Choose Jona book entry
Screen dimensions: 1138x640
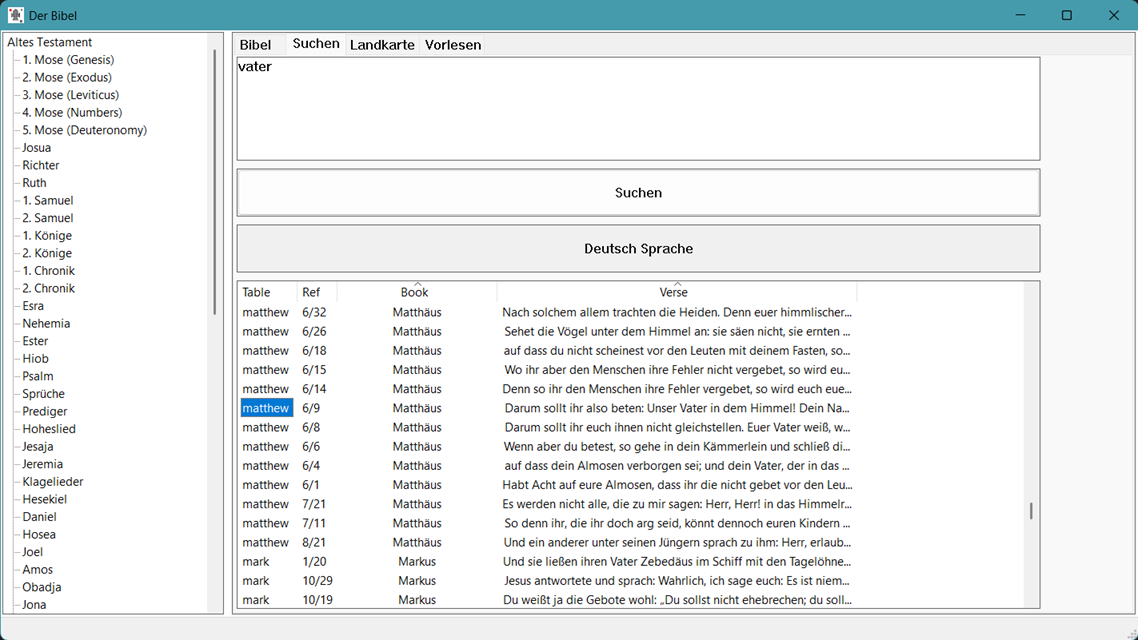click(x=34, y=605)
